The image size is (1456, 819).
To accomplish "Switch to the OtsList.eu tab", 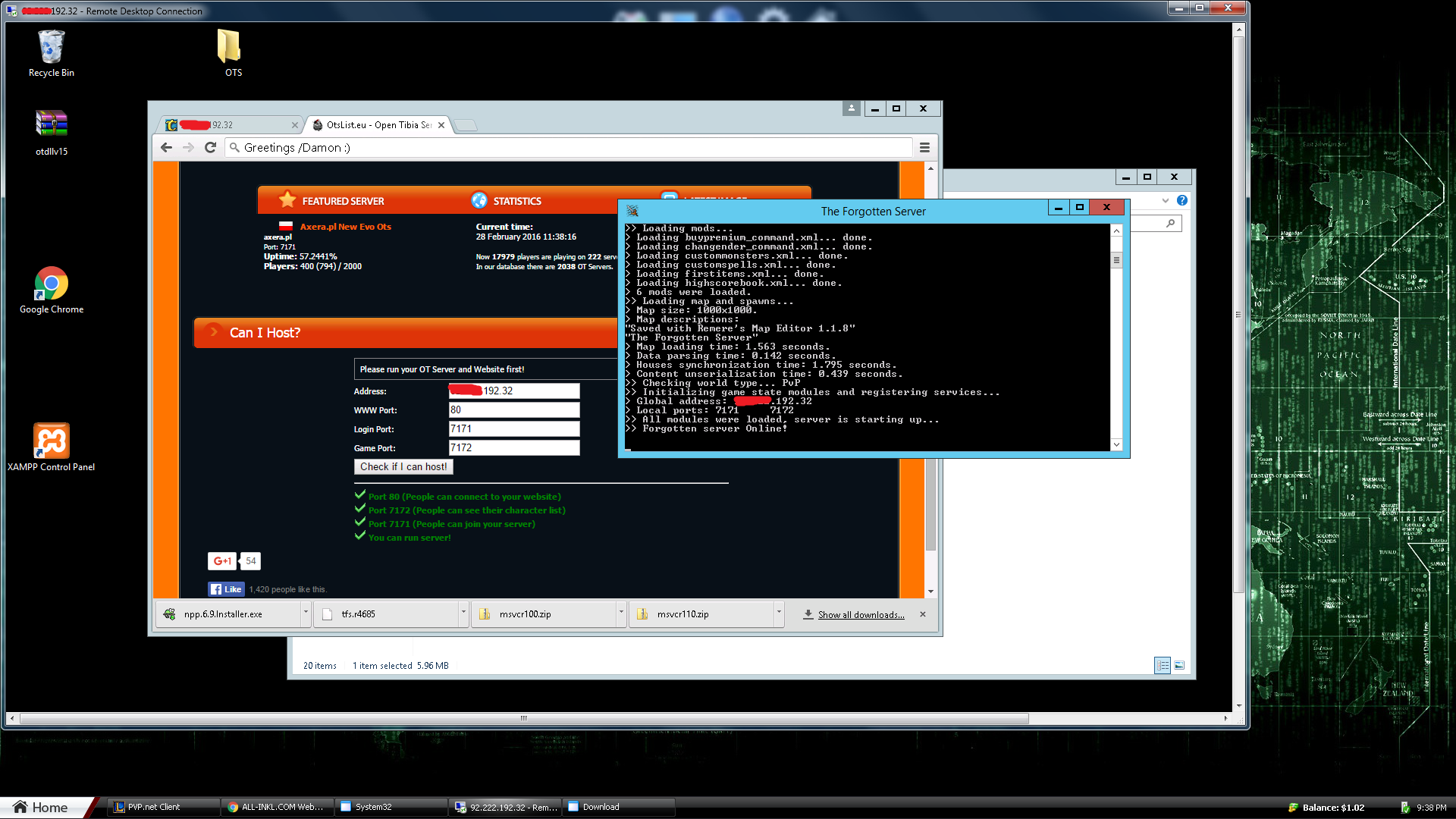I will click(x=378, y=125).
